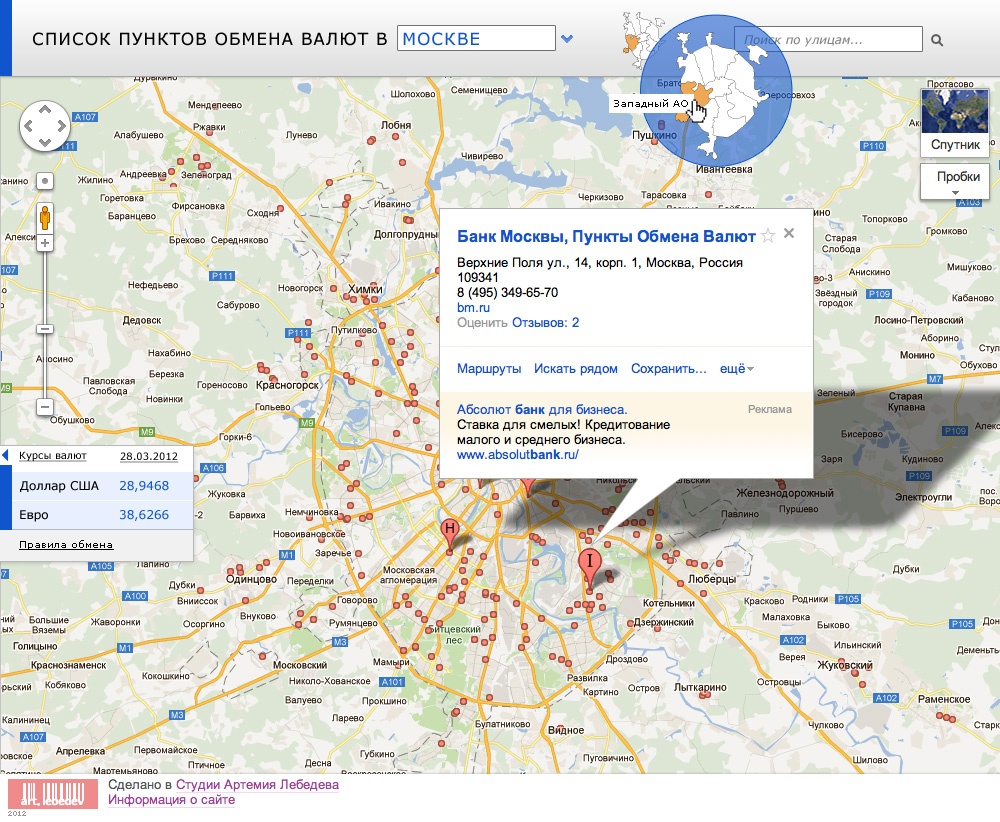Zoom in with the plus button
Screen dimensions: 1000x822
(45, 243)
